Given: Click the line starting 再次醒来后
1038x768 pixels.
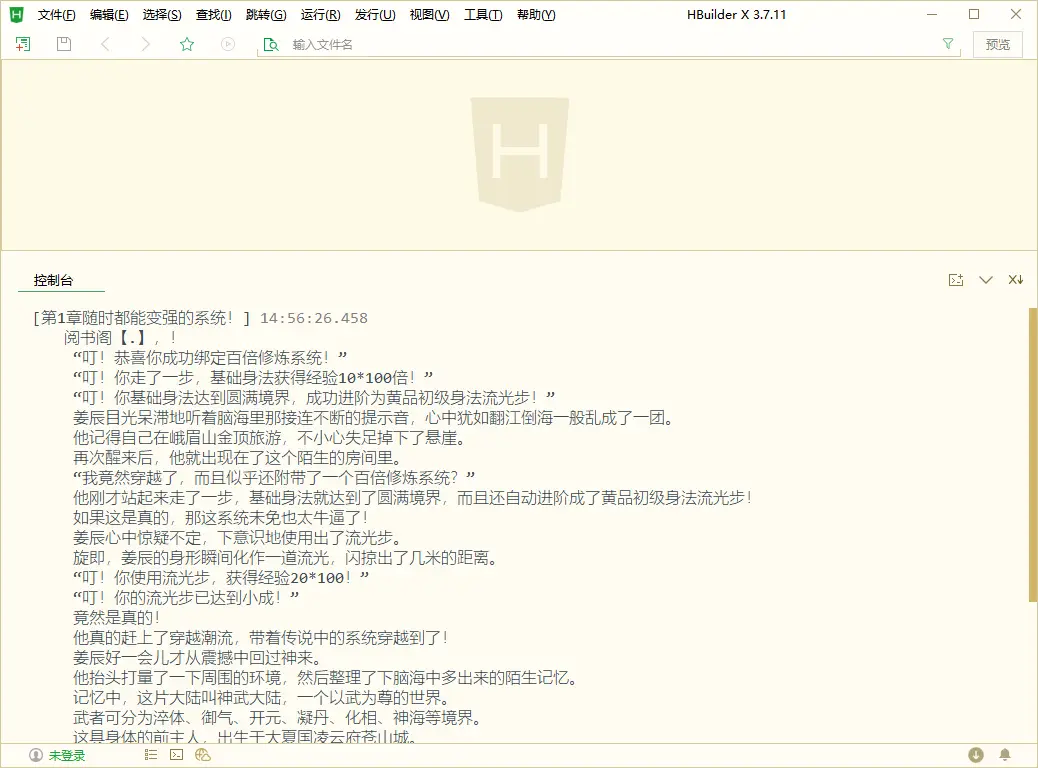Looking at the screenshot, I should coord(238,458).
